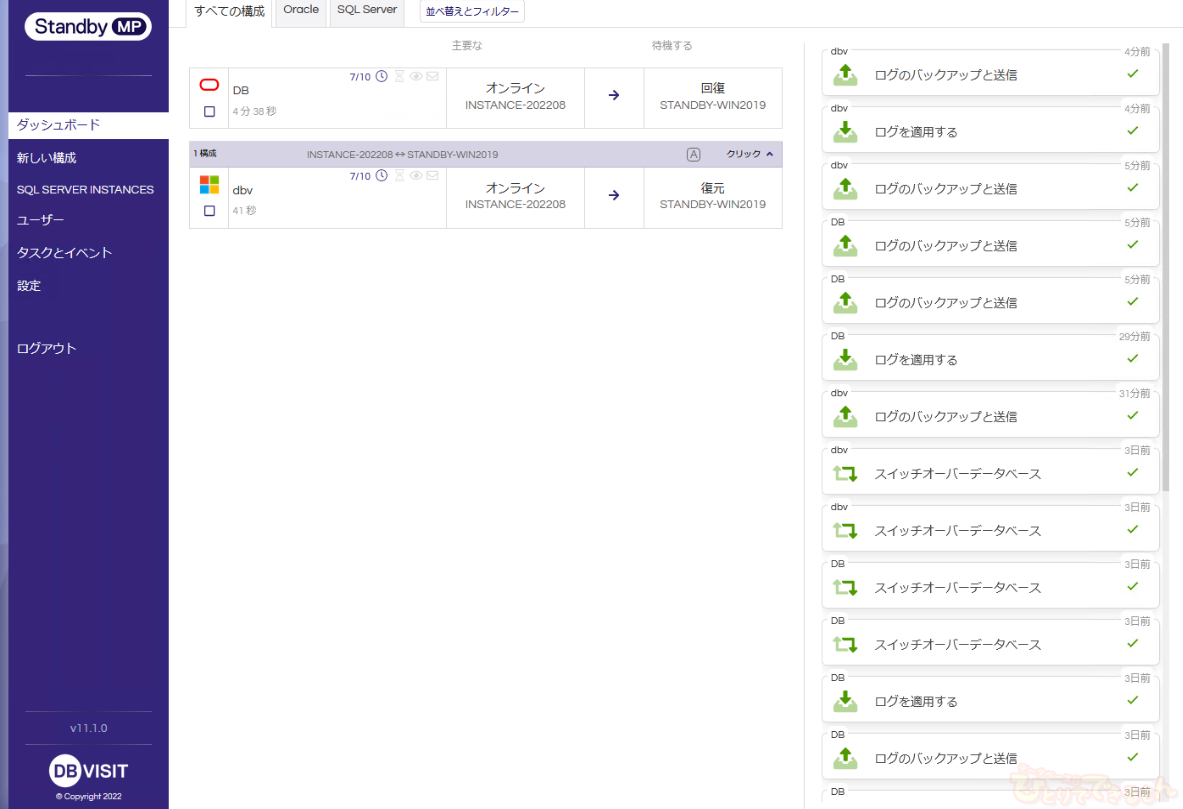This screenshot has height=809, width=1183.
Task: Tick the checkbox for dbv configuration
Action: pos(209,211)
